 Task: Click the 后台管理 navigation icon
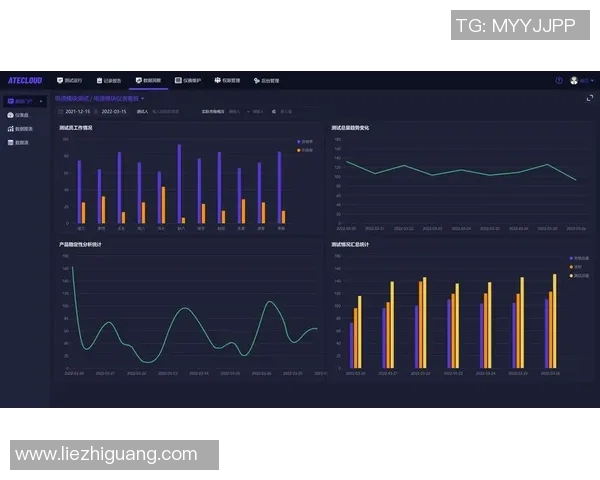pos(257,80)
